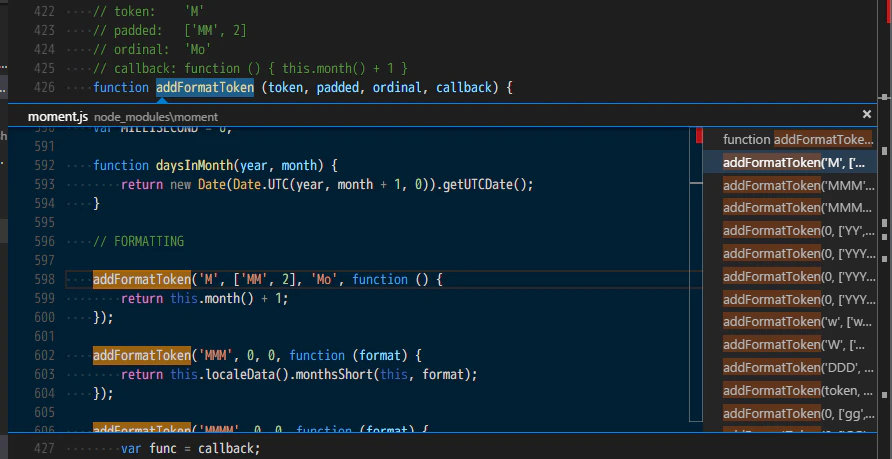Click the callback parameter on line 426
Viewport: 892px width, 459px height.
[464, 88]
